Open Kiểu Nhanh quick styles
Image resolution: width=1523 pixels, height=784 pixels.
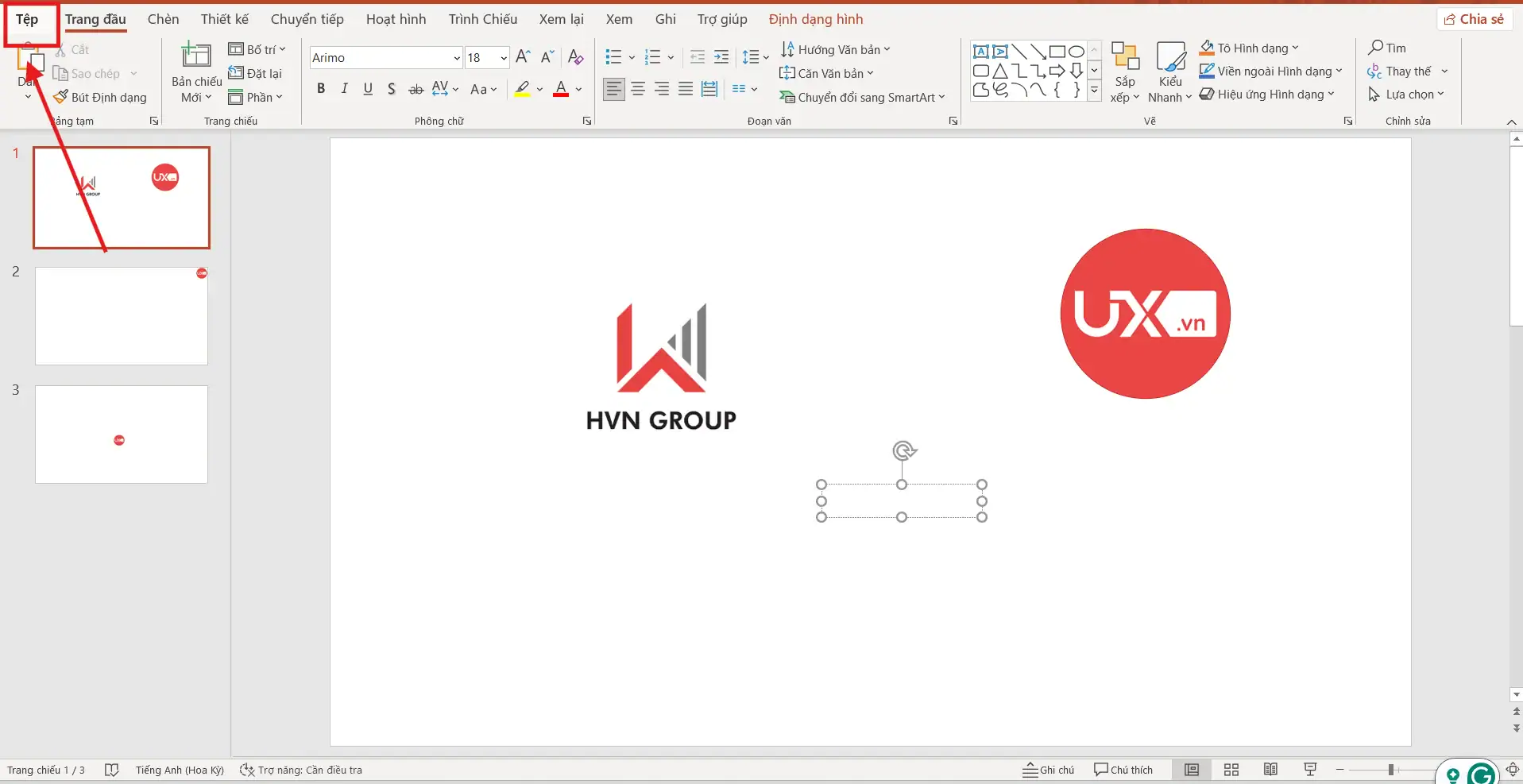point(1169,73)
